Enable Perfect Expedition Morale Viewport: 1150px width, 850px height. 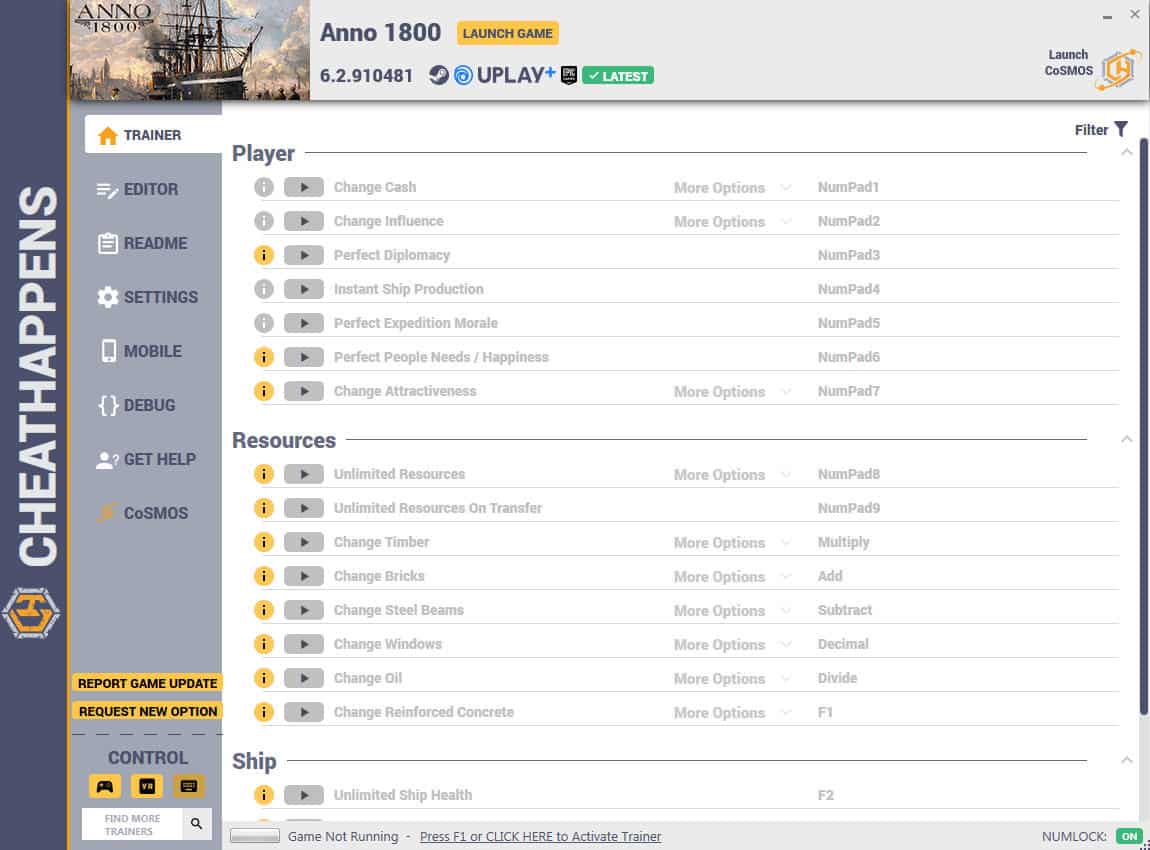[x=304, y=323]
